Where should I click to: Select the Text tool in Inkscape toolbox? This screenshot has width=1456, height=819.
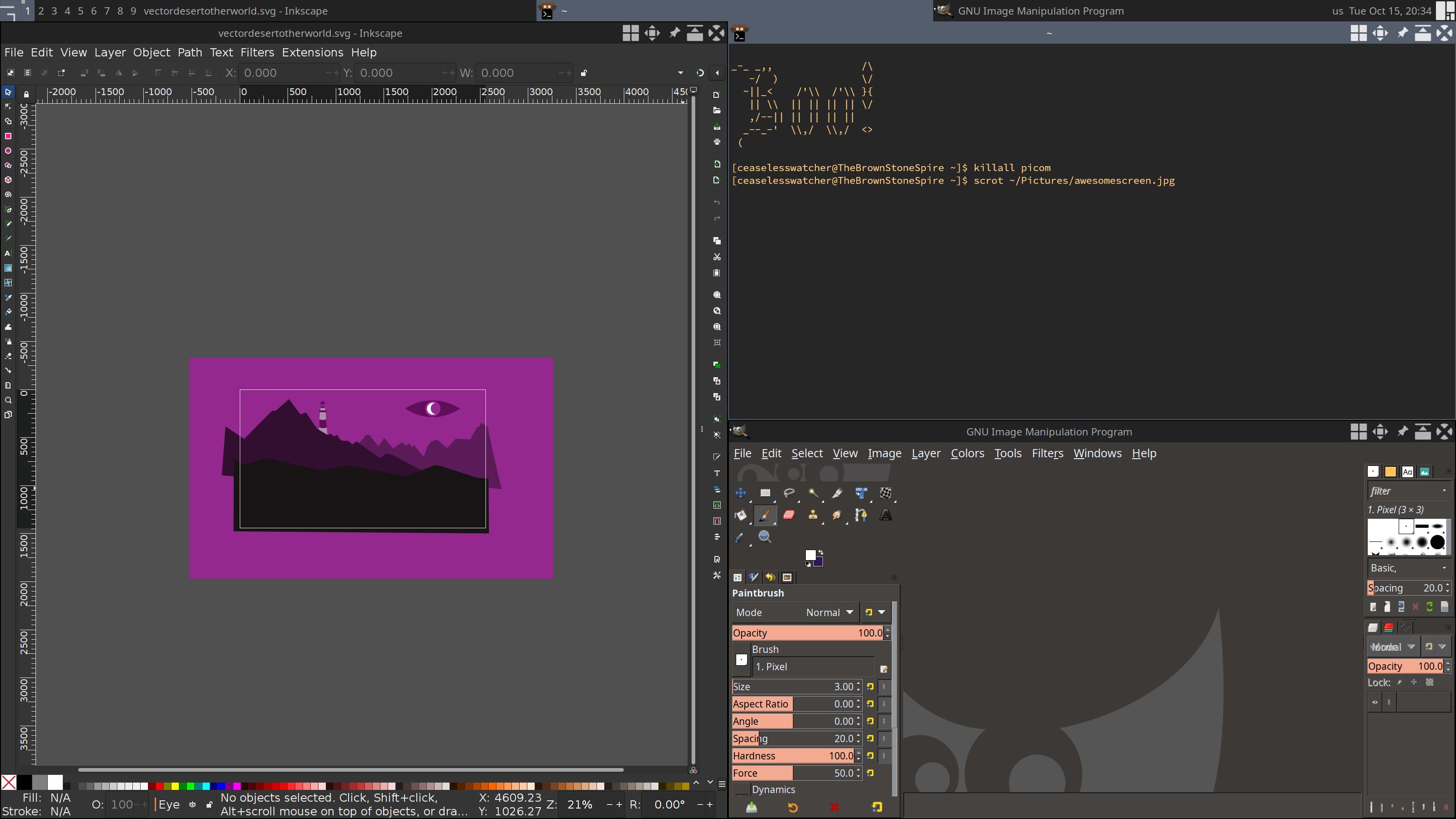[8, 253]
